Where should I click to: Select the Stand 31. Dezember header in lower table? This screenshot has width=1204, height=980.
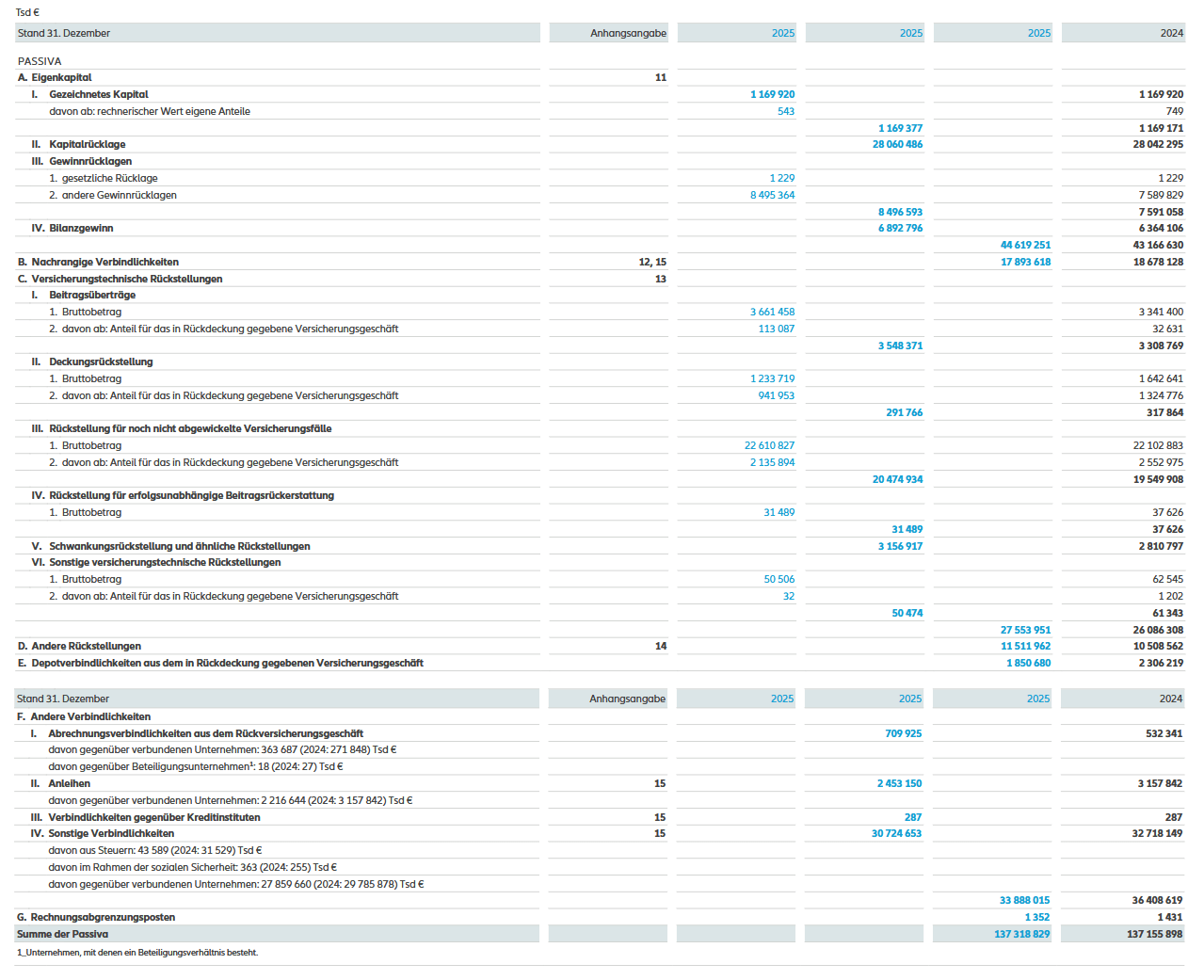63,699
